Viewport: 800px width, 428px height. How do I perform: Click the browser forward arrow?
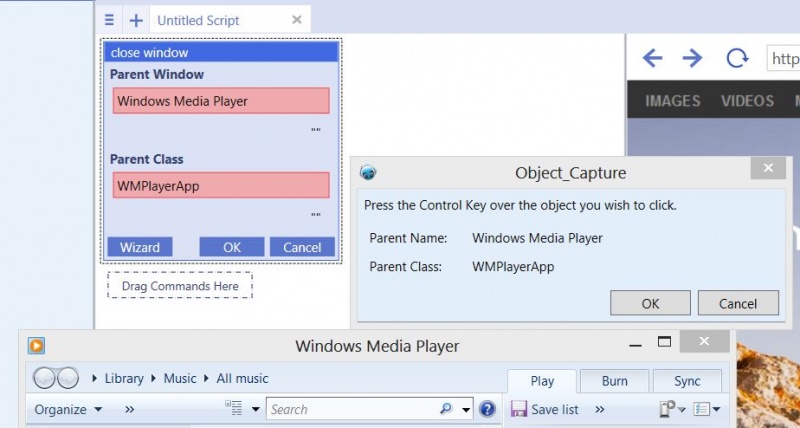pyautogui.click(x=692, y=58)
